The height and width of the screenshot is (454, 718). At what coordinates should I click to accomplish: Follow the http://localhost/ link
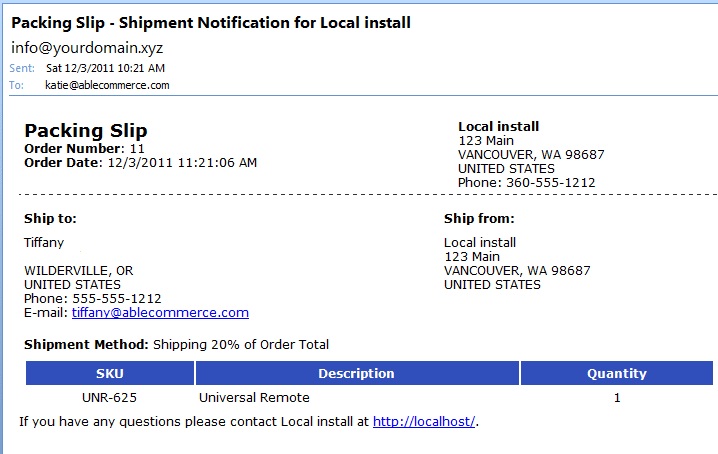point(425,422)
